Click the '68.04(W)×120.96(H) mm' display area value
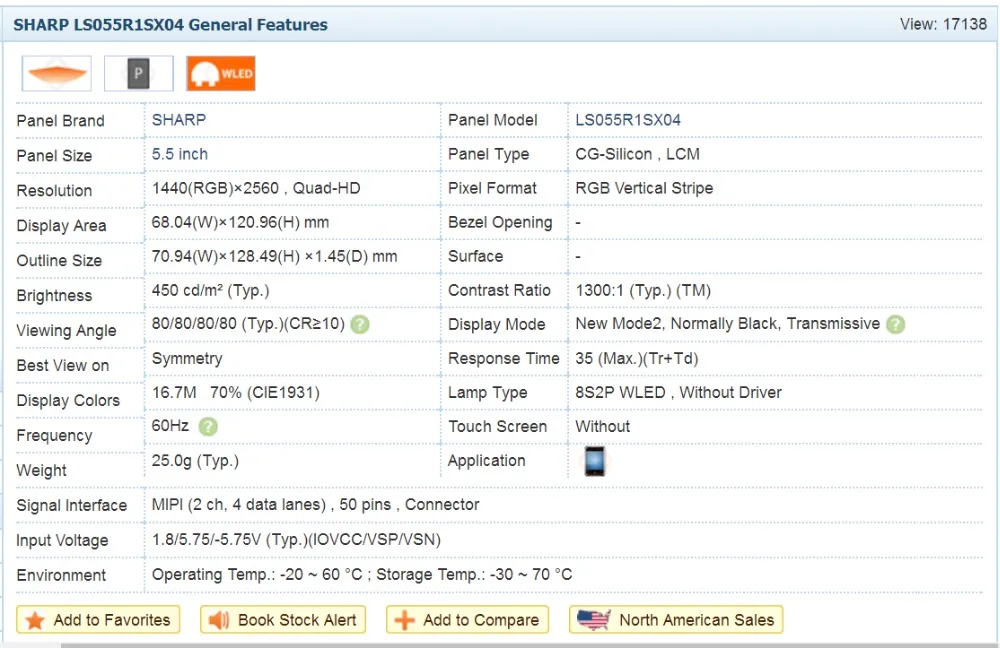 (x=240, y=223)
